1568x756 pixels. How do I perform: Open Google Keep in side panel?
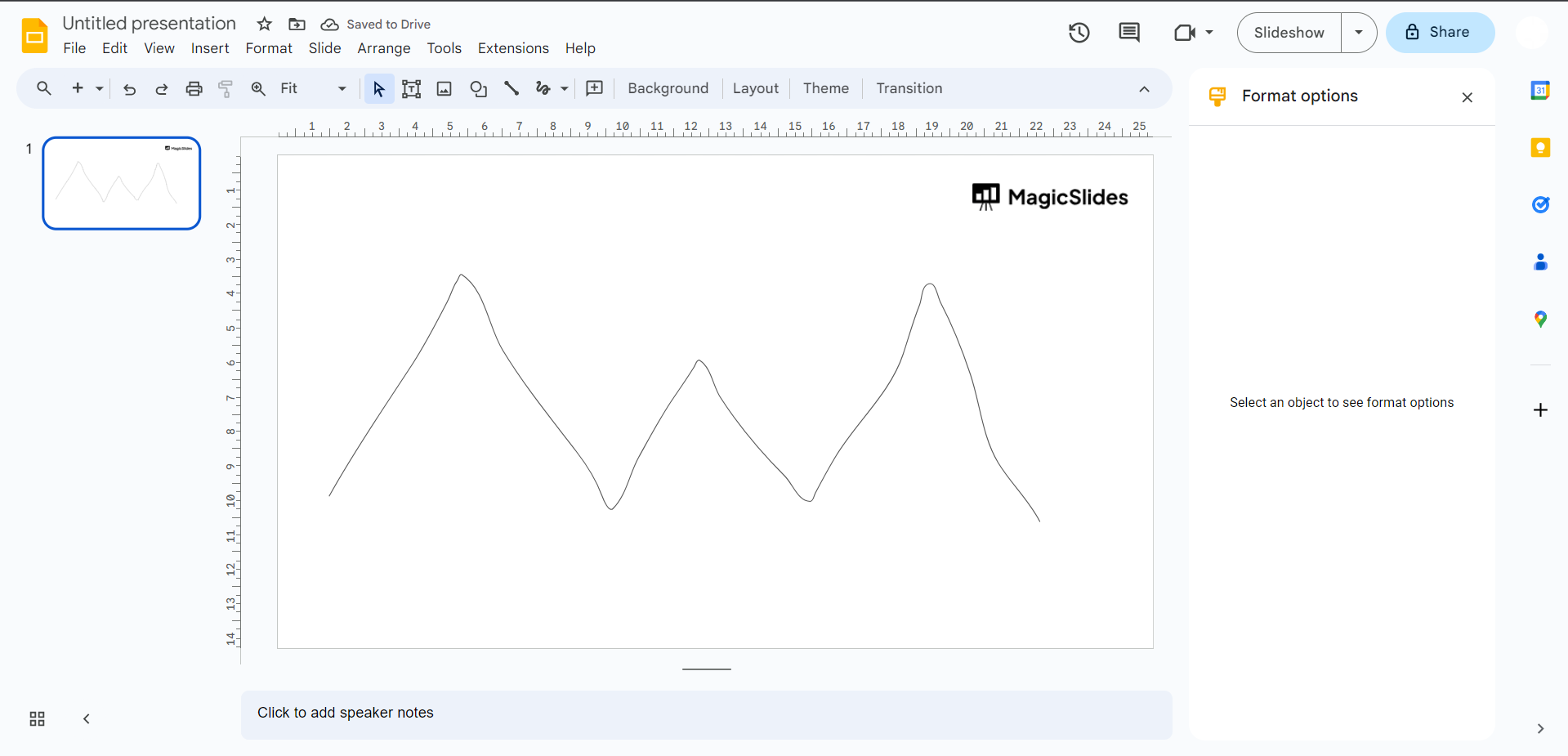pyautogui.click(x=1540, y=148)
